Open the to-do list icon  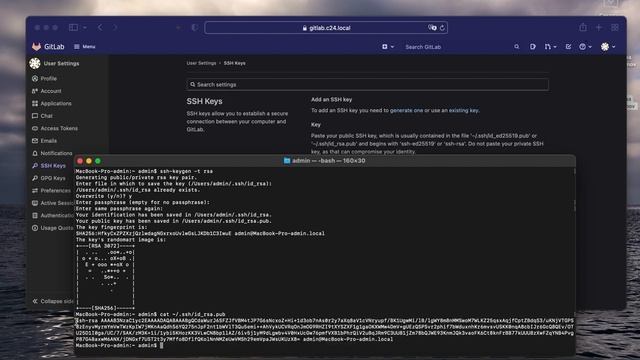568,47
